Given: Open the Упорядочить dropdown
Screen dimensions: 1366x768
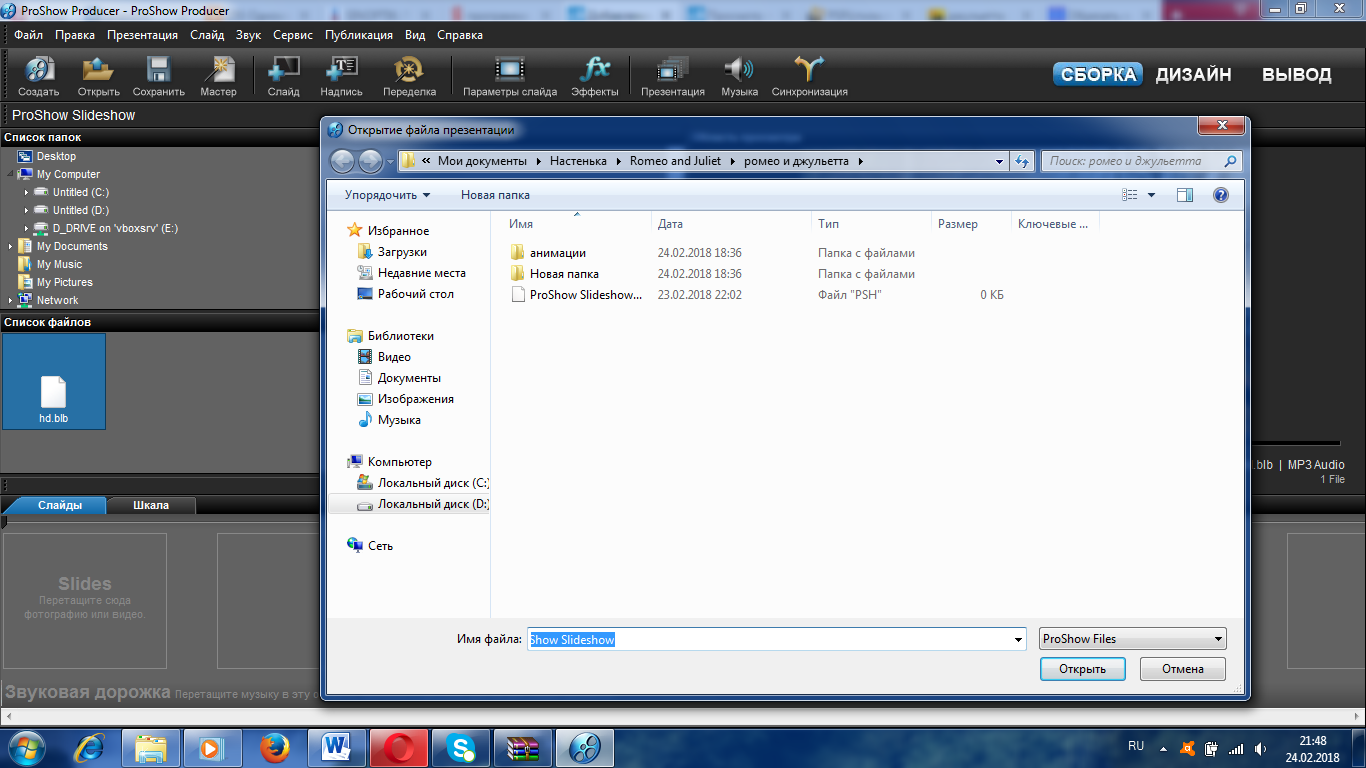Looking at the screenshot, I should (x=388, y=195).
